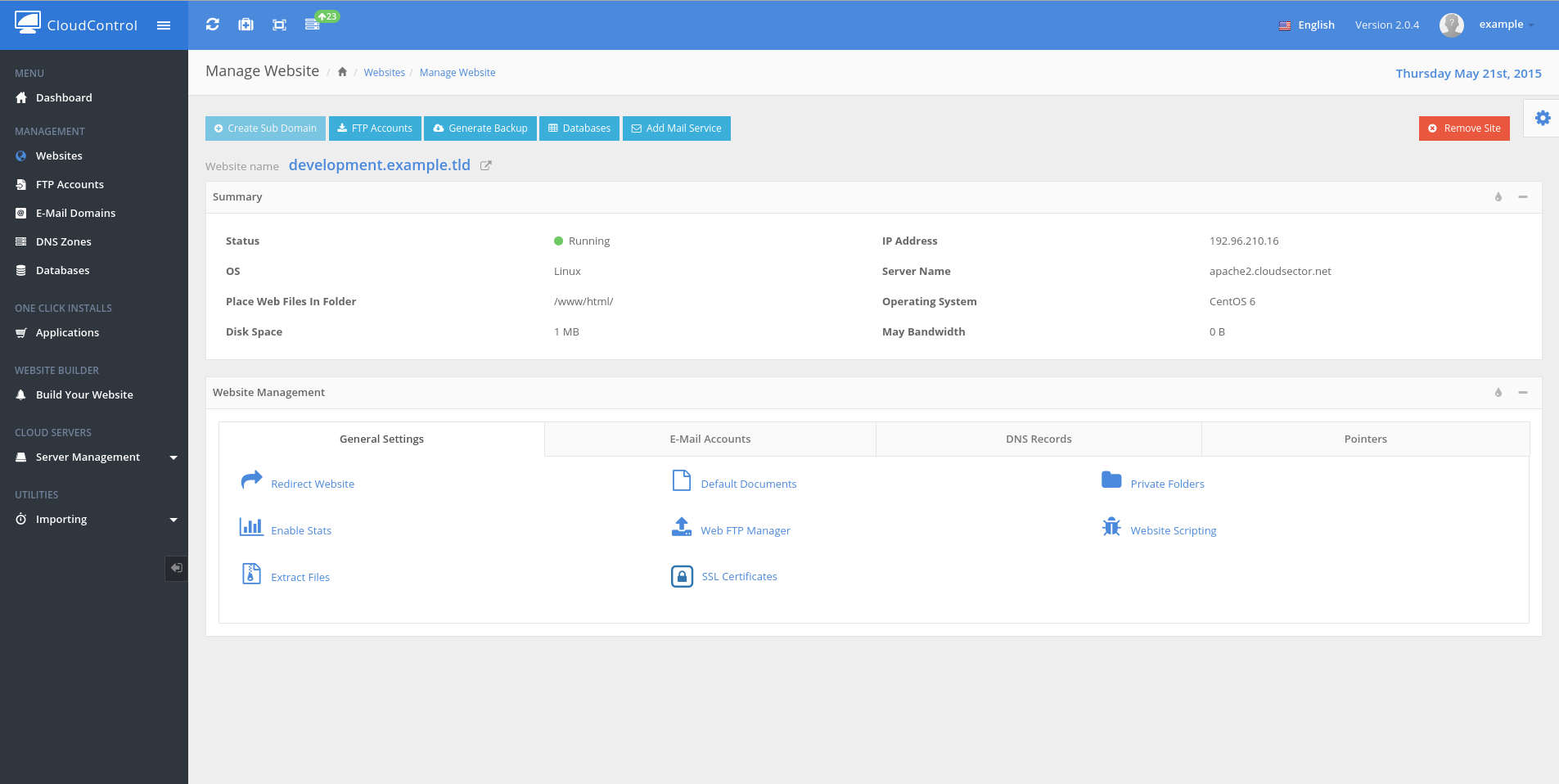Click Thursday May 21st, 2015 date
This screenshot has height=784, width=1559.
[x=1468, y=73]
